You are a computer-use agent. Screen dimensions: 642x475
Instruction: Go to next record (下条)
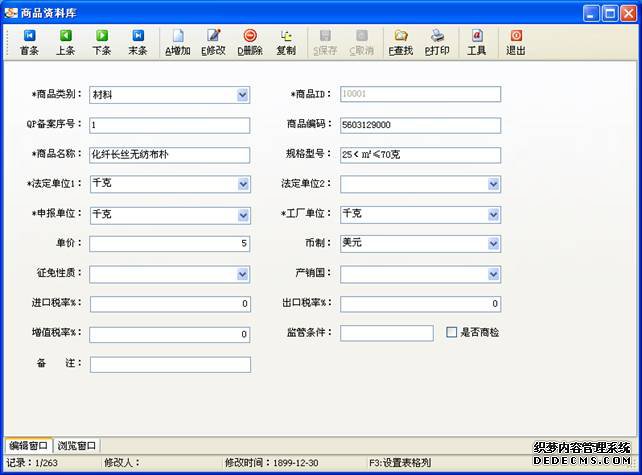coord(101,42)
